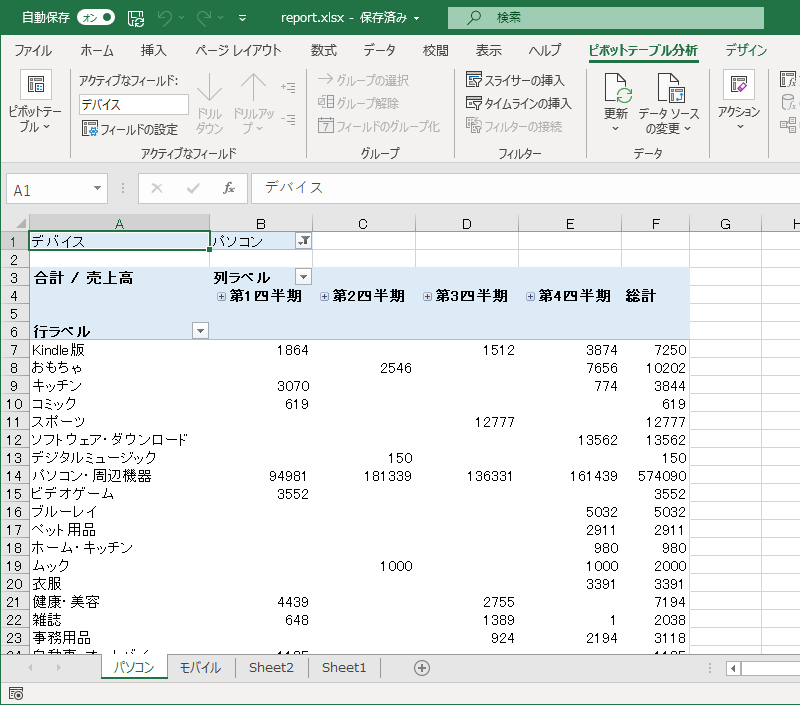Click the Save icon in title bar

click(136, 18)
